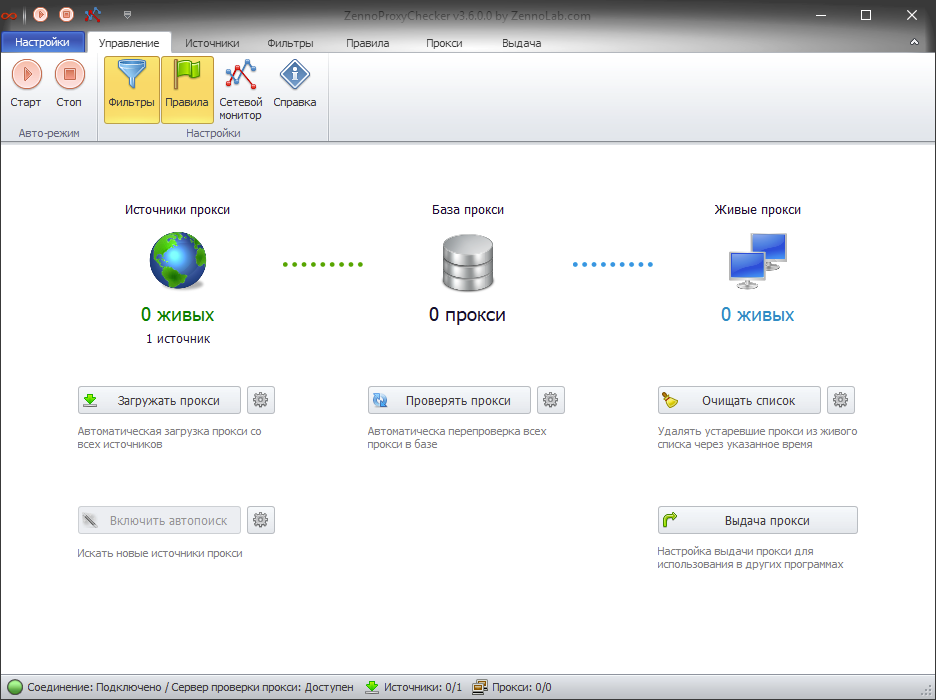The width and height of the screenshot is (936, 700).
Task: Open the quick access toolbar dropdown arrow
Action: (127, 16)
